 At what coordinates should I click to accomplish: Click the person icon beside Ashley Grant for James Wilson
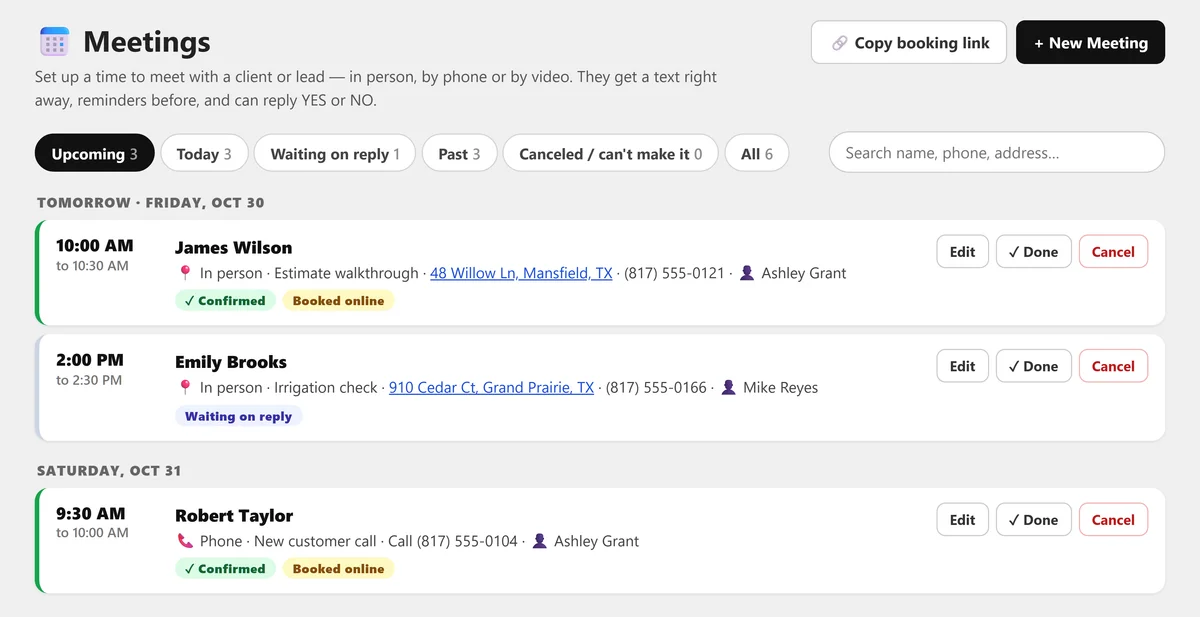[x=747, y=273]
